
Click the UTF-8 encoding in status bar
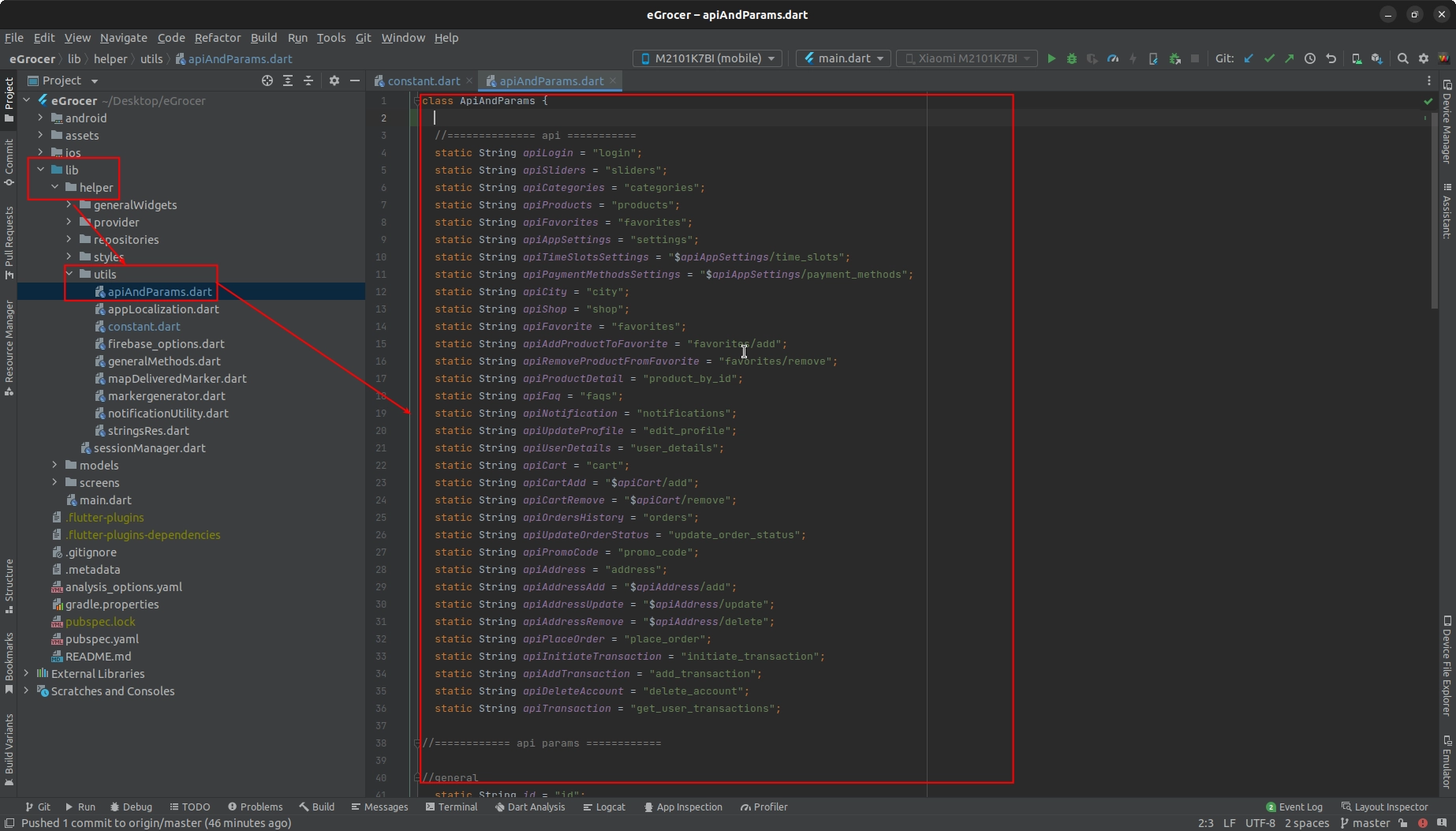(x=1260, y=823)
